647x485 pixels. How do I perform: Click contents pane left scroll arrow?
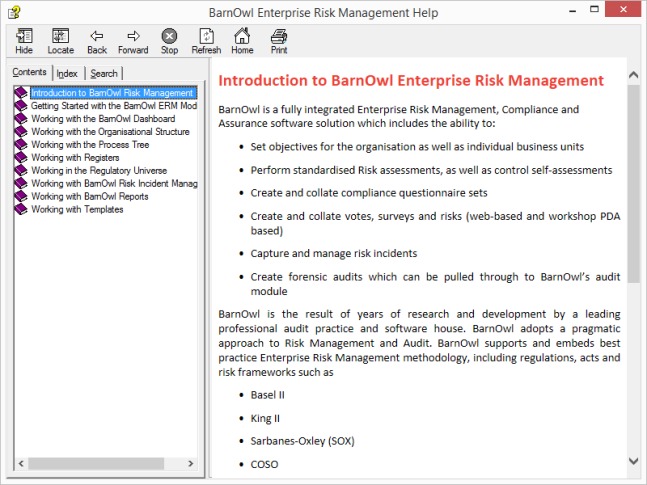coord(21,464)
